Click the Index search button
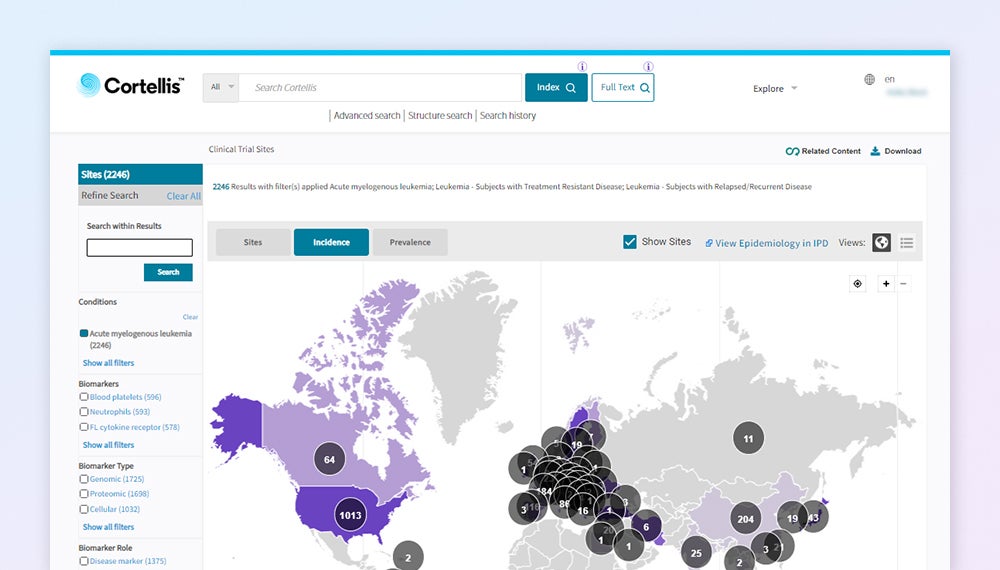The width and height of the screenshot is (1000, 570). click(x=556, y=87)
